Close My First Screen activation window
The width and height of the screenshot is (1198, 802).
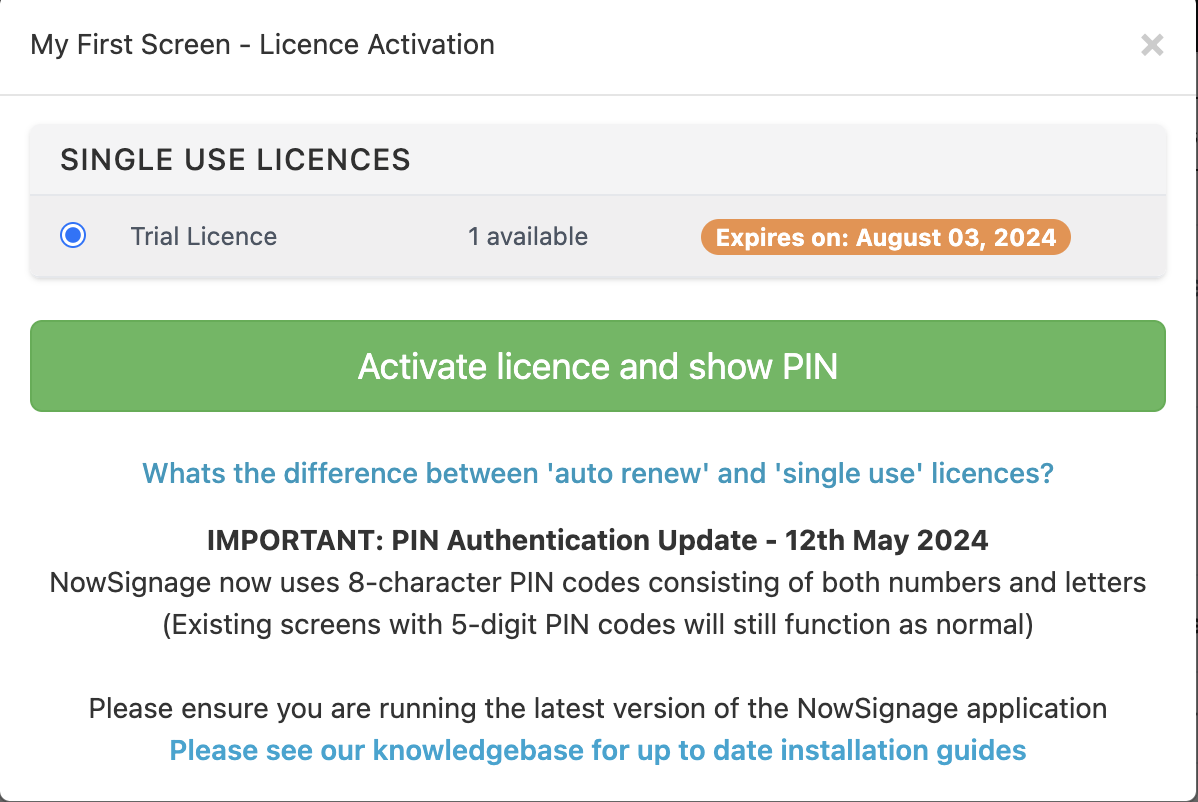click(1151, 45)
